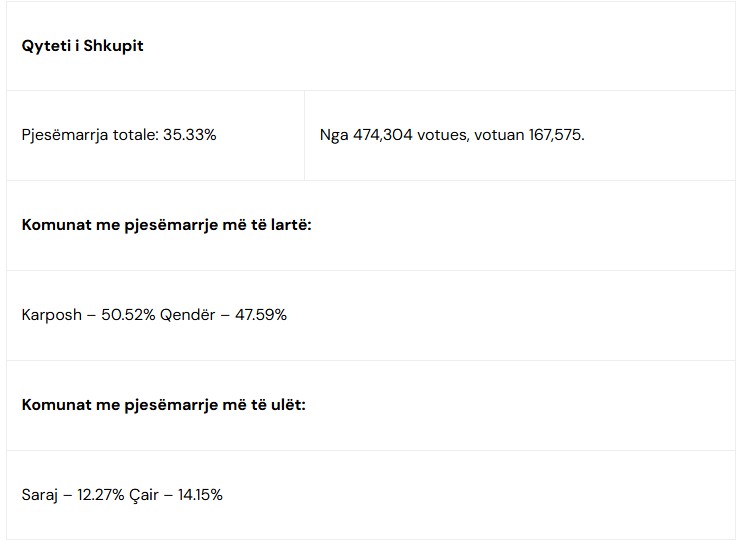Screen dimensions: 739x541
Task: Select the 35.33% total turnout value
Action: click(x=190, y=135)
